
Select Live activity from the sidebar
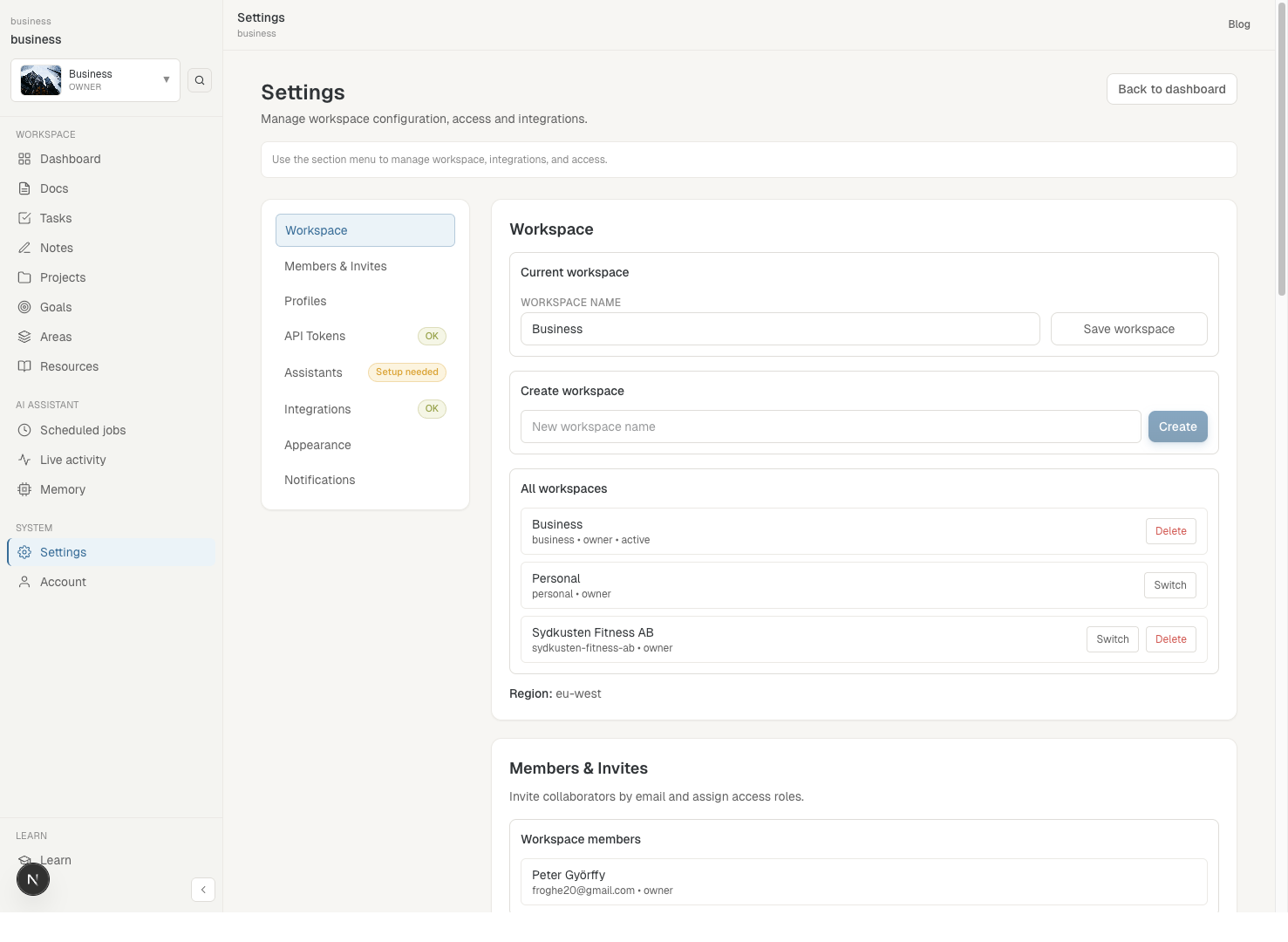pyautogui.click(x=72, y=460)
